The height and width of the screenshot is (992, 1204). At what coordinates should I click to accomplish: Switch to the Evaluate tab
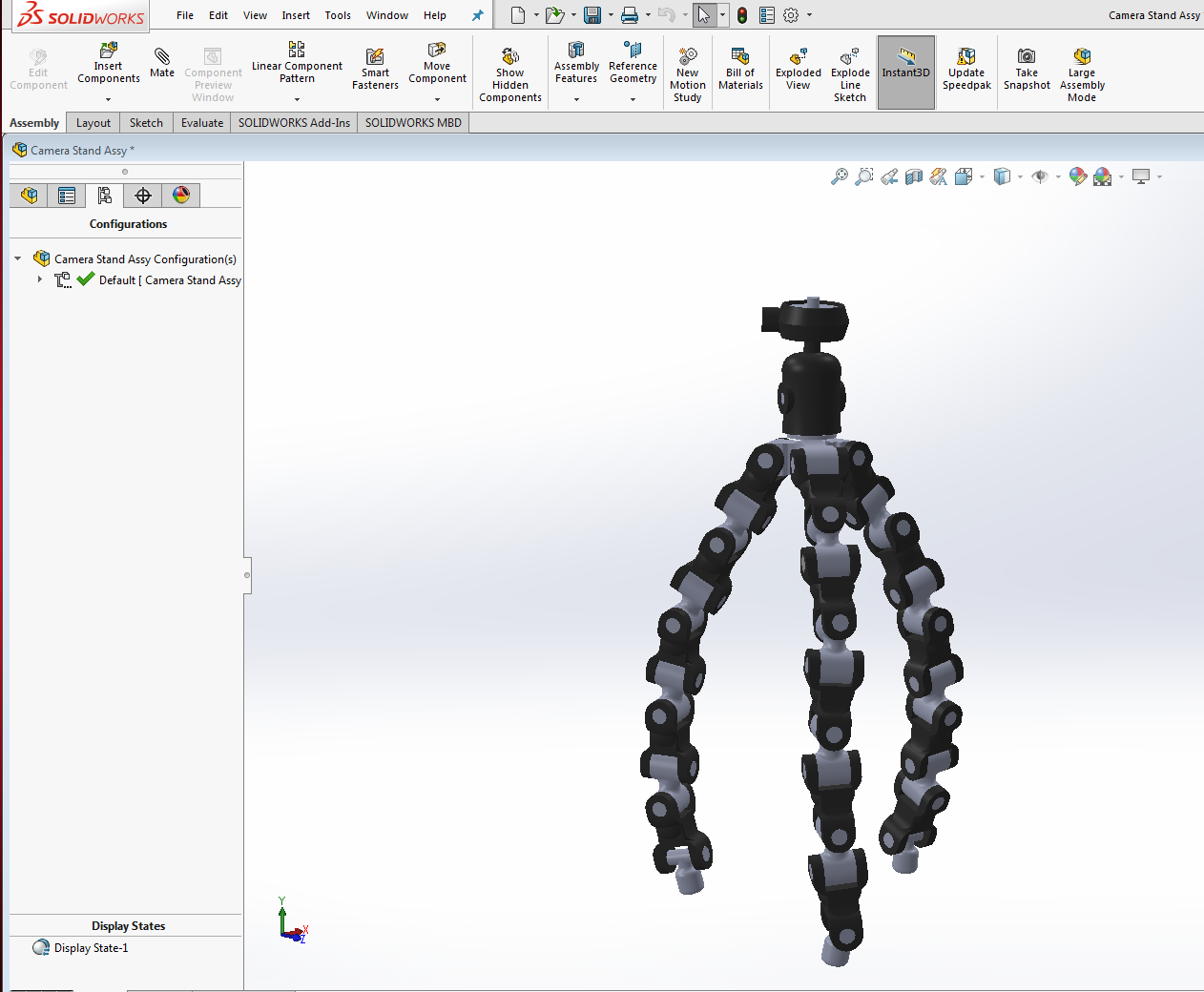[202, 123]
